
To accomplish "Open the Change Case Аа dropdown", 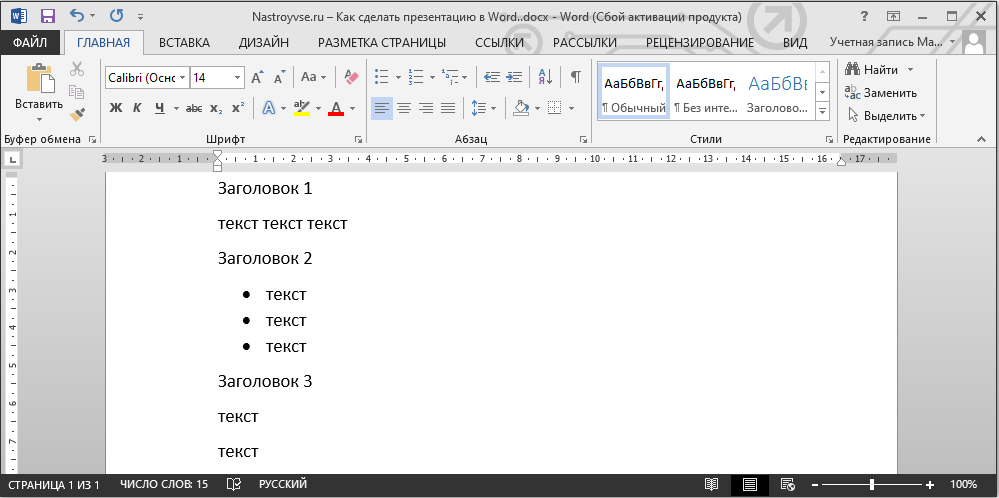I will pyautogui.click(x=313, y=78).
